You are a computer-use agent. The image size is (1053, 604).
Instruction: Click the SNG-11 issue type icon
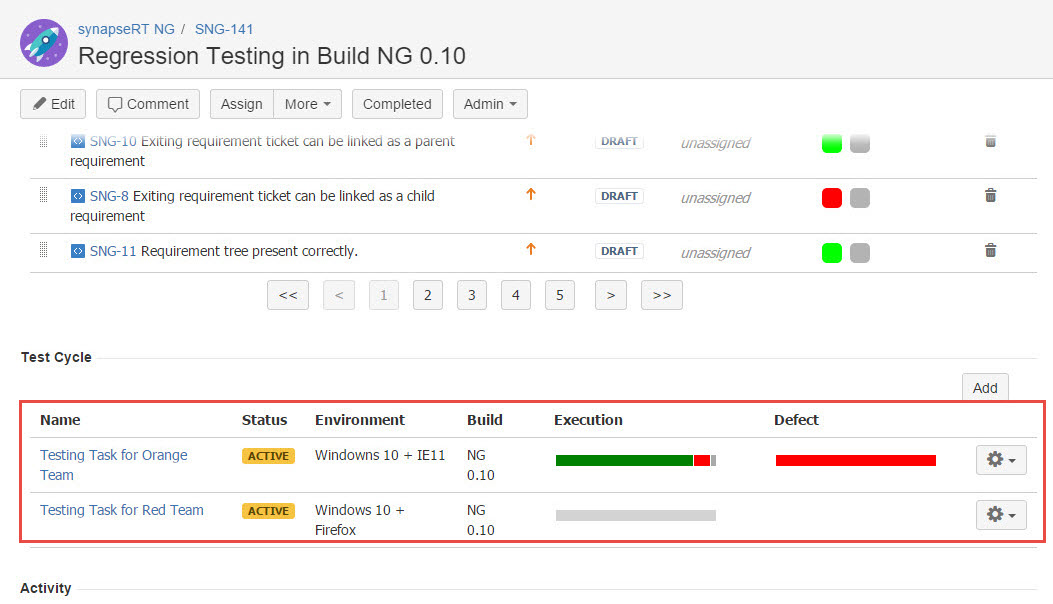tap(78, 251)
